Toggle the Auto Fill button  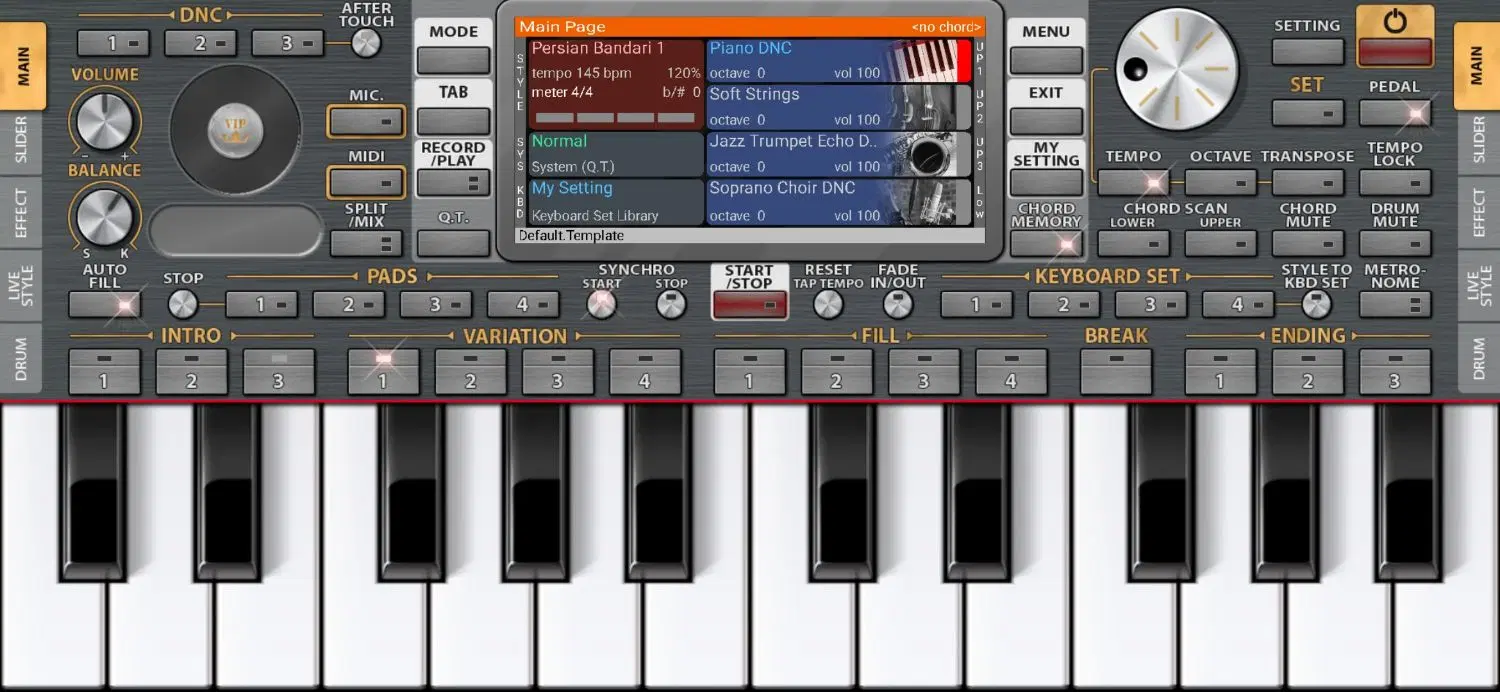coord(105,304)
